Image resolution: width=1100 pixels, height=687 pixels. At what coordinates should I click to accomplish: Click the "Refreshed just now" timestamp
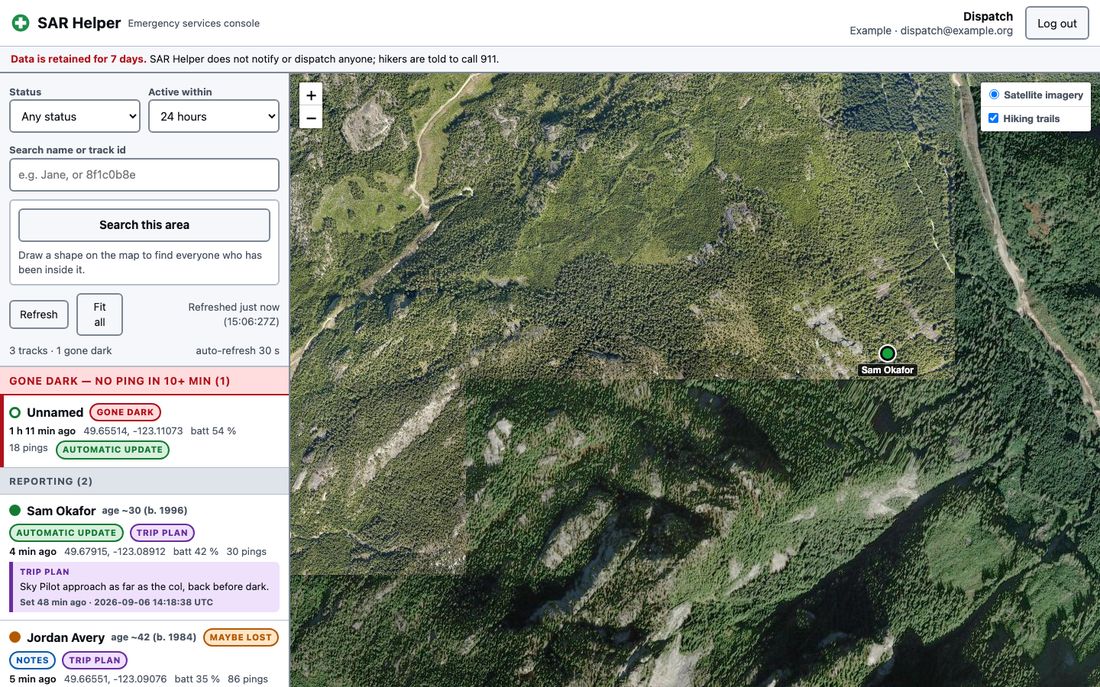pos(234,314)
